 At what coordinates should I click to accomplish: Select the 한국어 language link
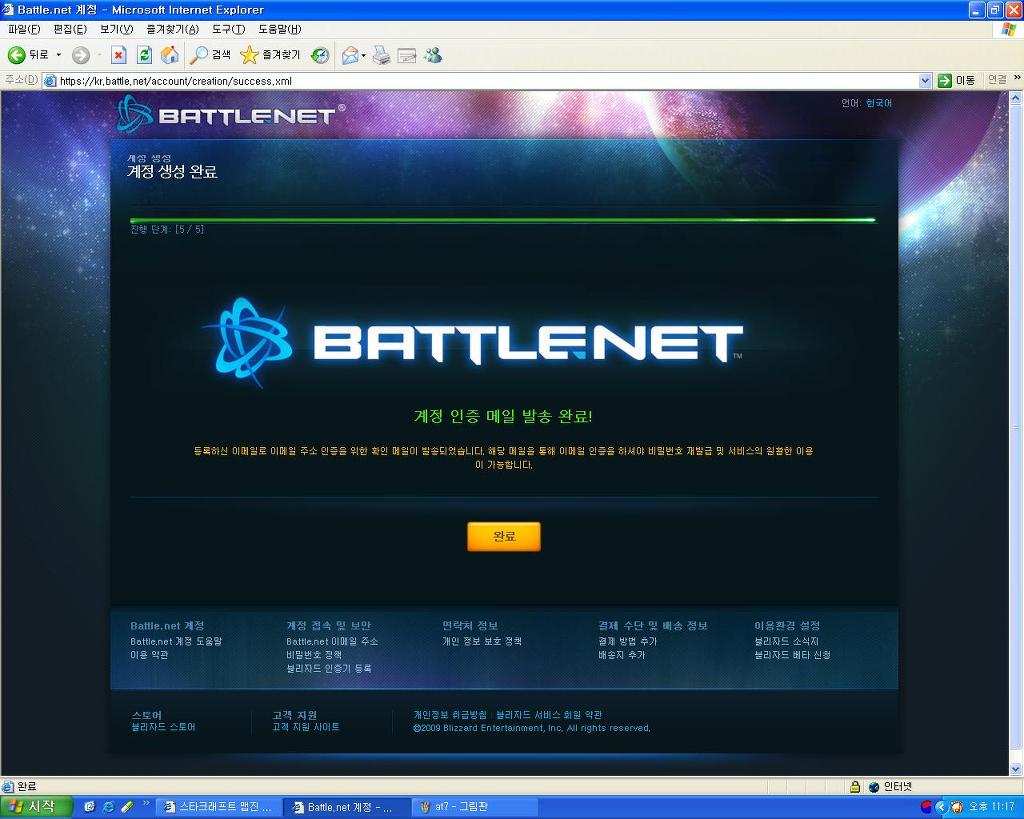[878, 103]
